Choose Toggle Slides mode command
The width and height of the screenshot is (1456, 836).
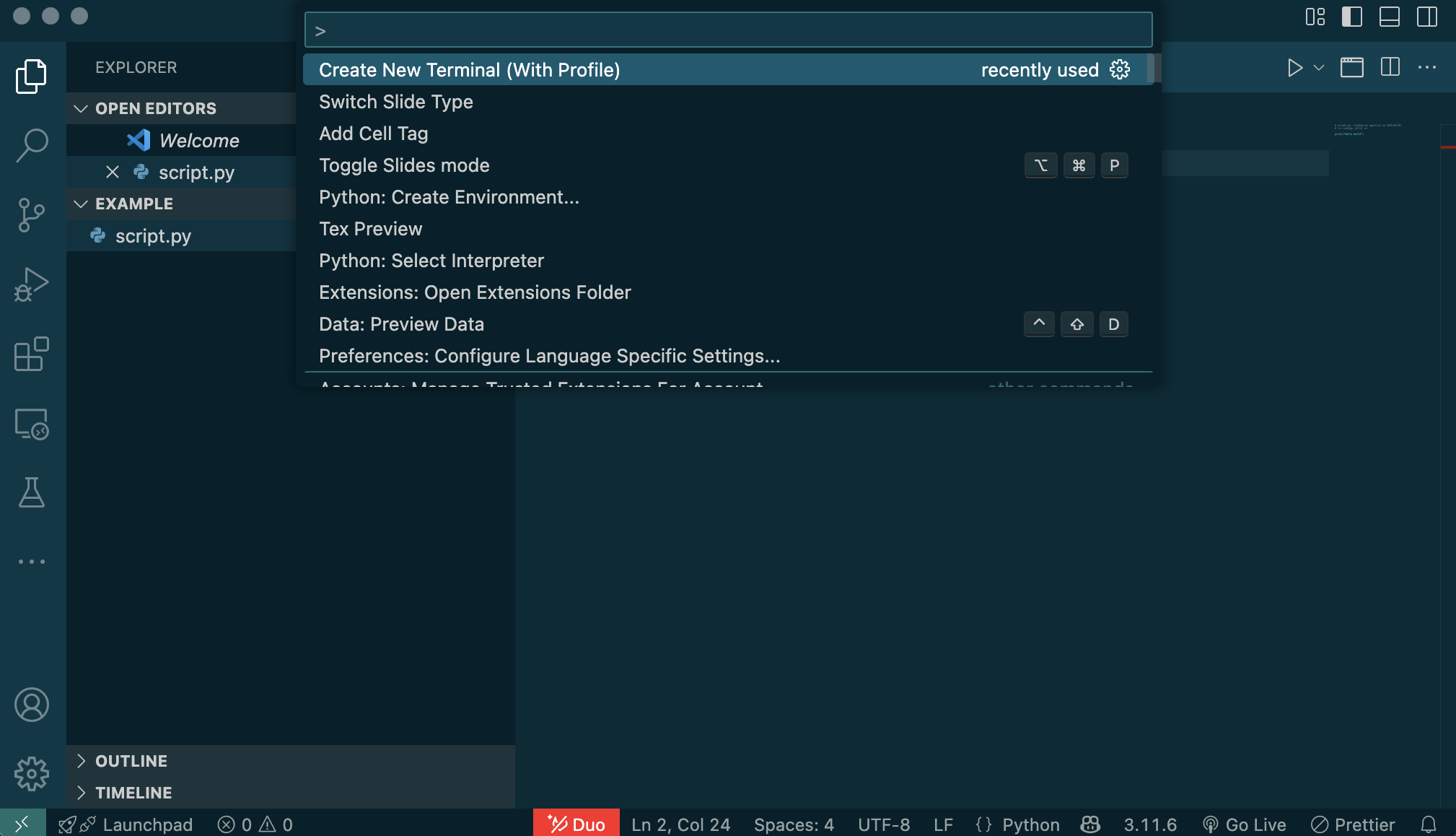404,165
